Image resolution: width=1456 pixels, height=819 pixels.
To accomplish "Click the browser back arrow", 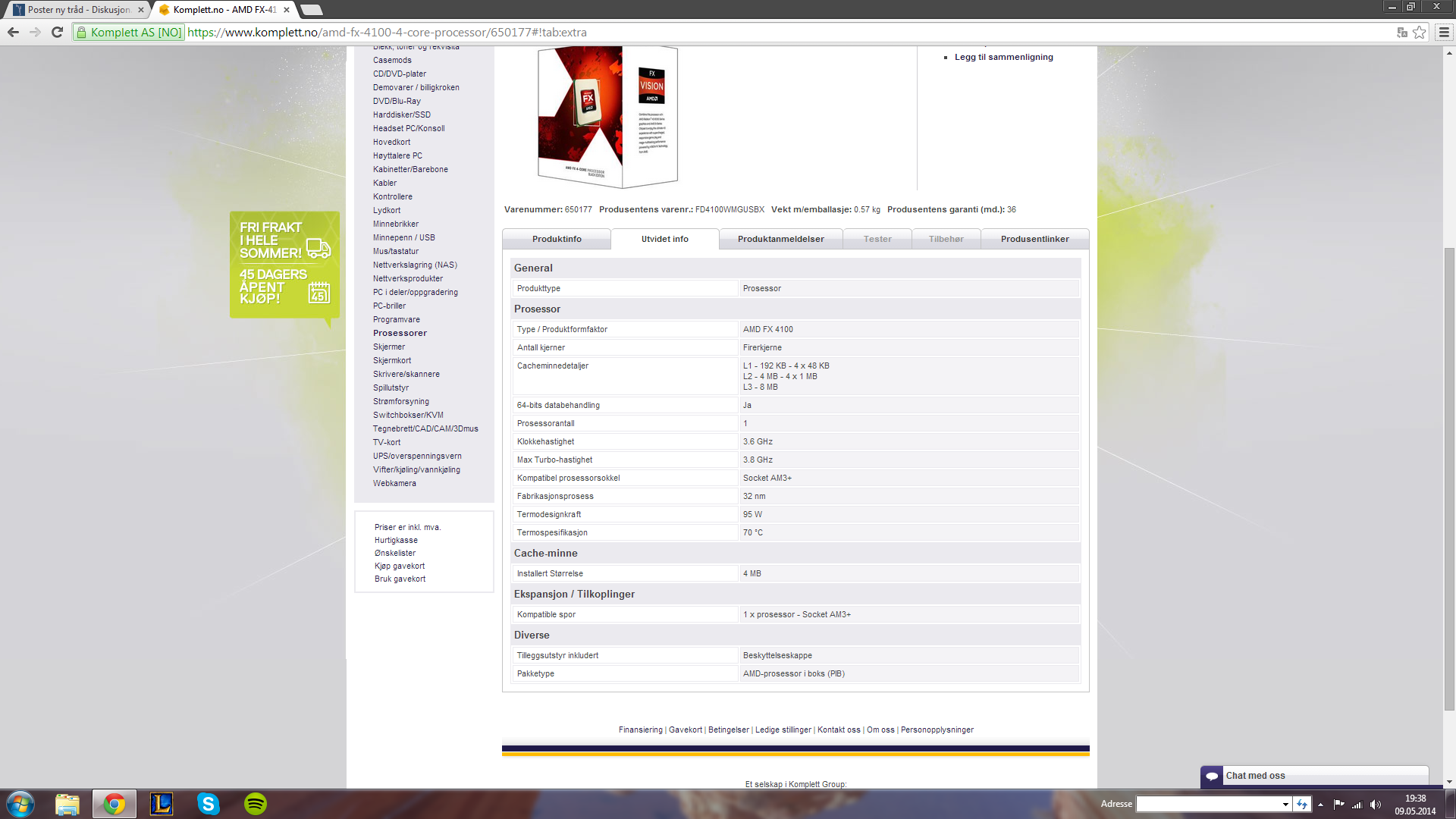I will pyautogui.click(x=13, y=32).
